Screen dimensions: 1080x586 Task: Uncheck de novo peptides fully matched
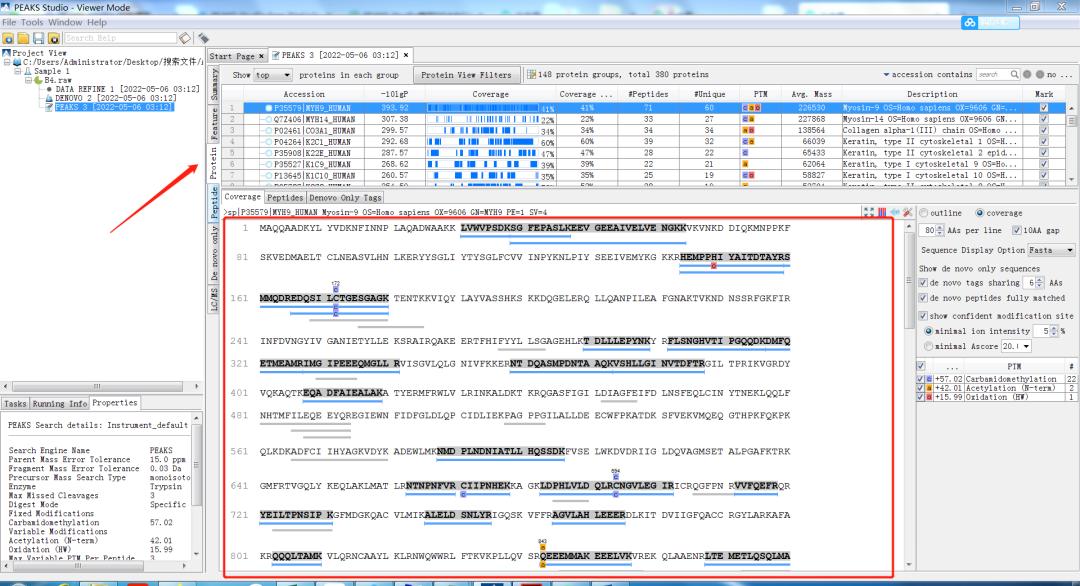coord(923,298)
